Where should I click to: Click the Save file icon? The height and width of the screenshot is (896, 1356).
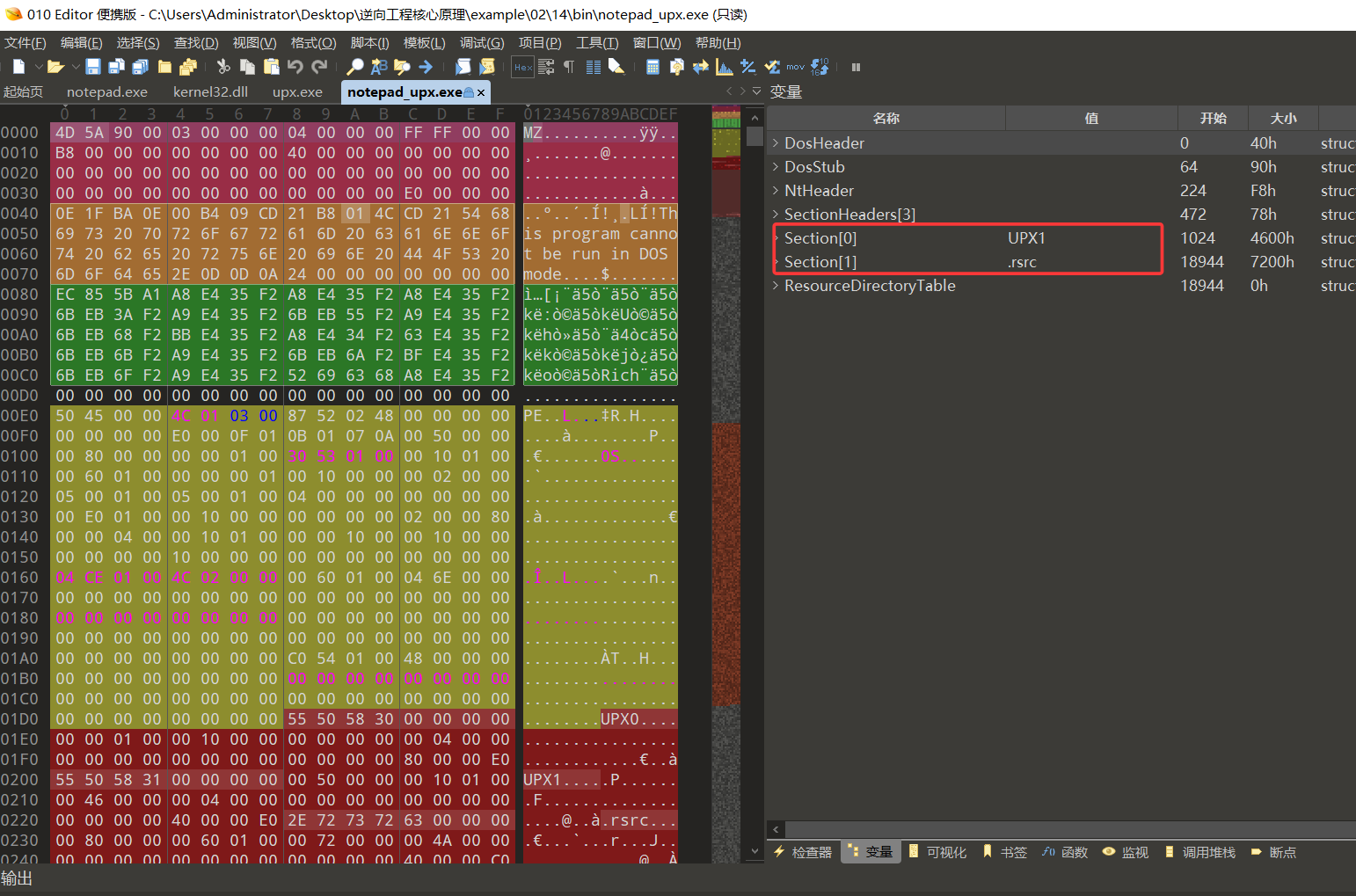pyautogui.click(x=93, y=67)
